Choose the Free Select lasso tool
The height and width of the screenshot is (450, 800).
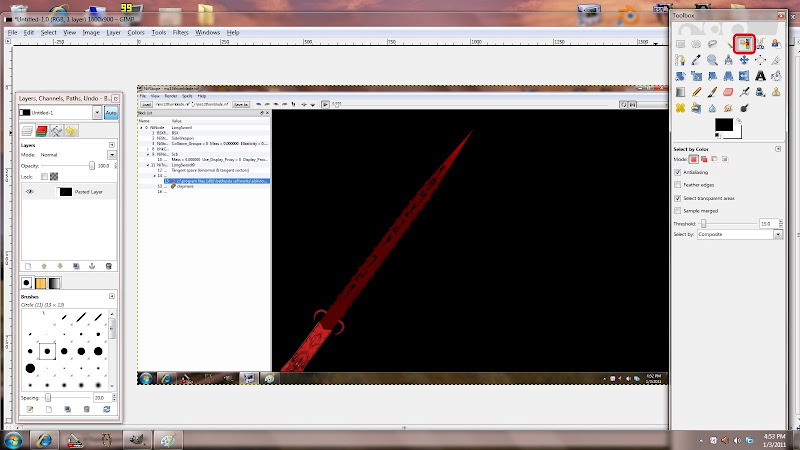point(712,44)
